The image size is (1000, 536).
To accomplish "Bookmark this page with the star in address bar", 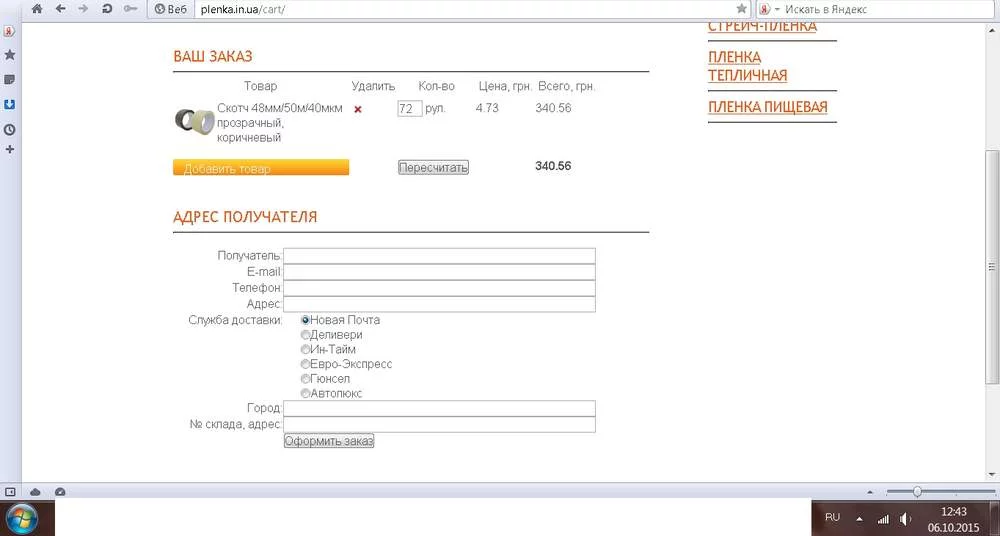I will point(741,9).
